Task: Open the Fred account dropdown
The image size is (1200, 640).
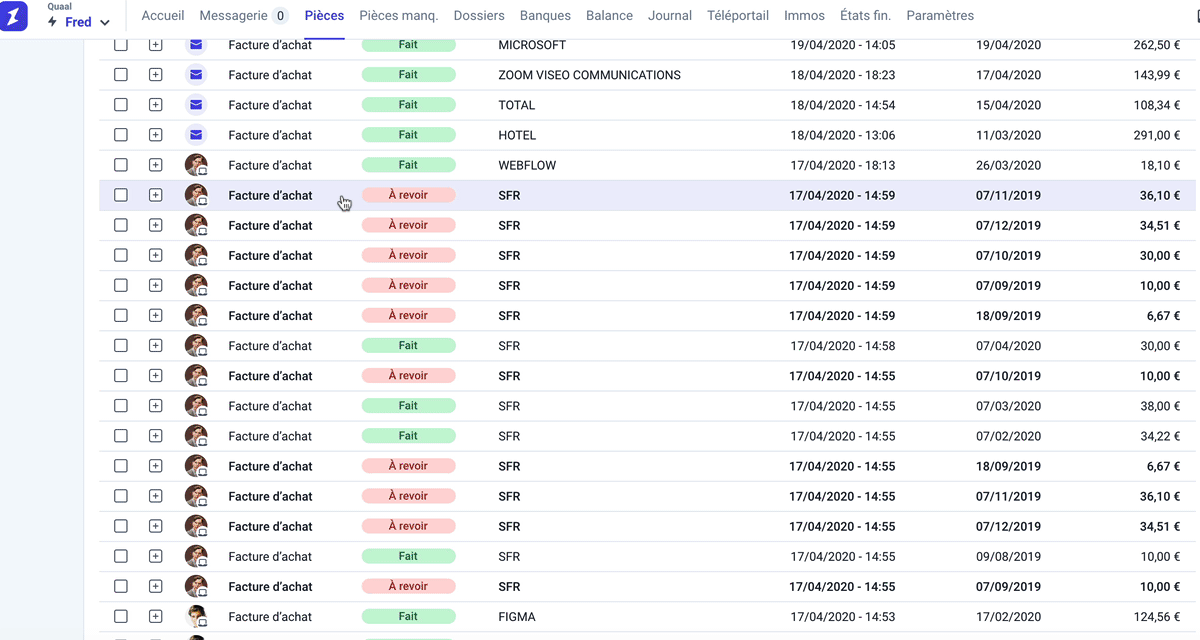Action: click(105, 22)
